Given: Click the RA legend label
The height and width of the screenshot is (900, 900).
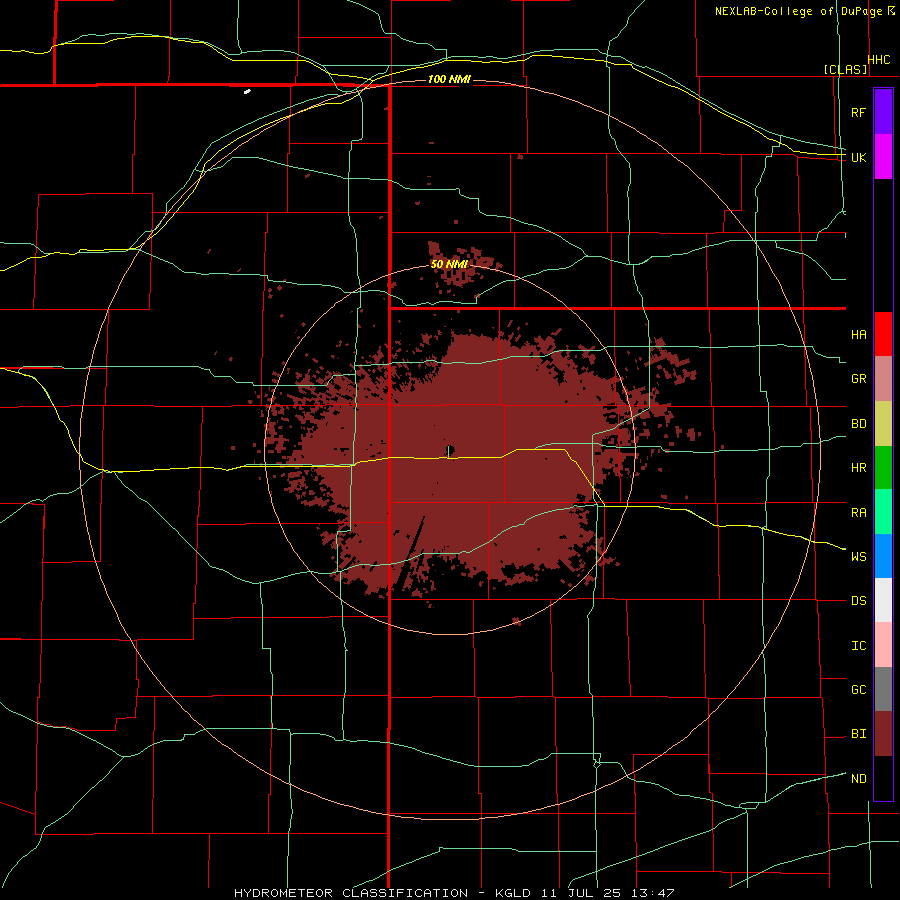Looking at the screenshot, I should (x=858, y=513).
